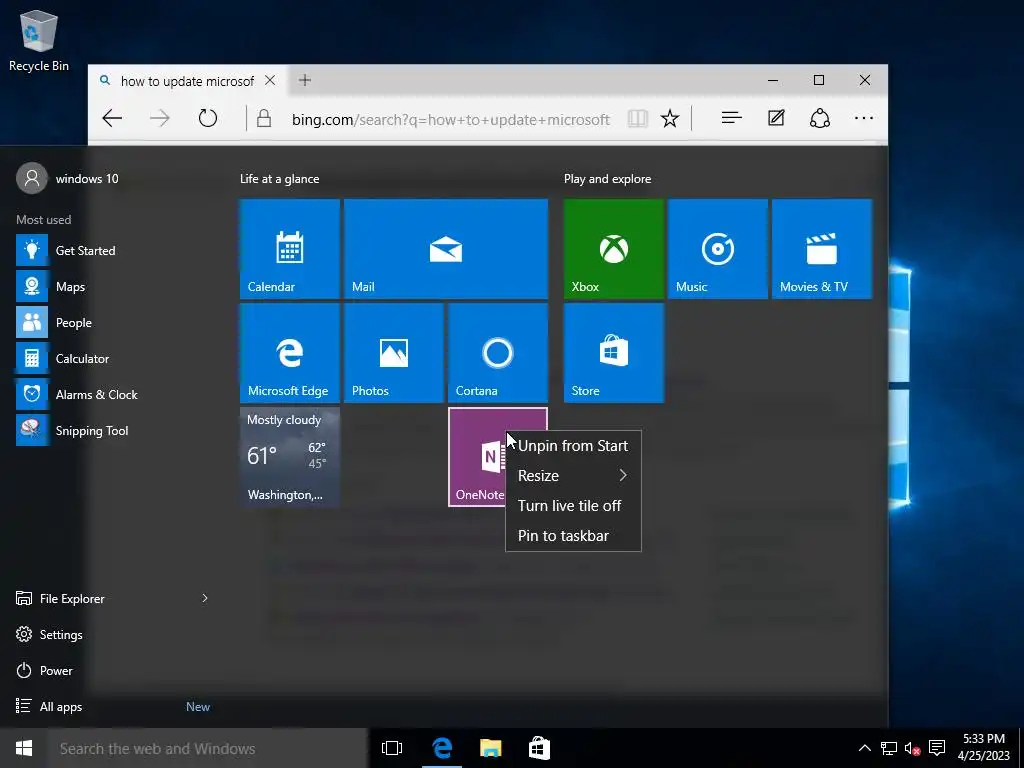The height and width of the screenshot is (768, 1024).
Task: Open the muted volume tray icon
Action: [x=912, y=748]
